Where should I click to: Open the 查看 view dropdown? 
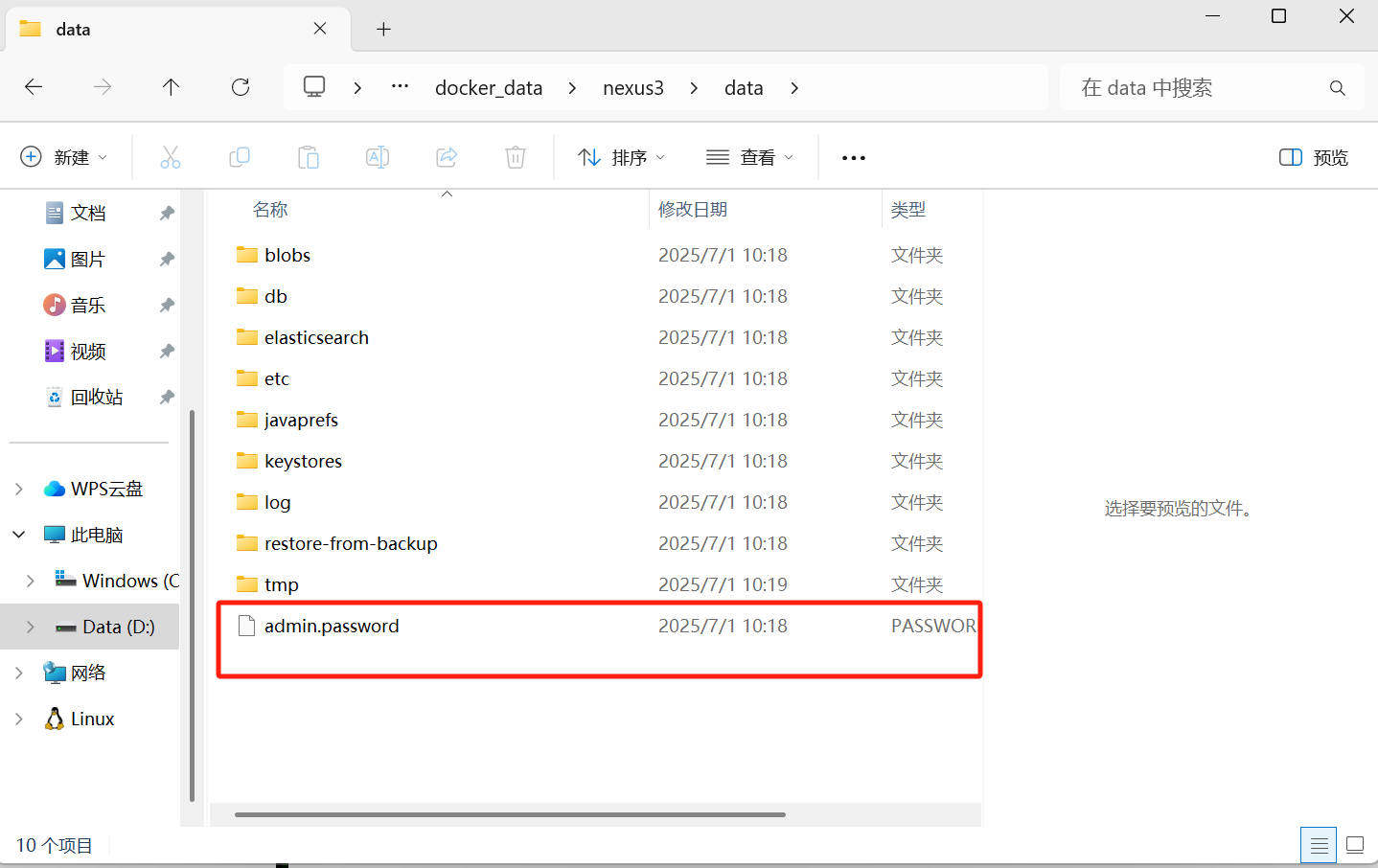(749, 157)
